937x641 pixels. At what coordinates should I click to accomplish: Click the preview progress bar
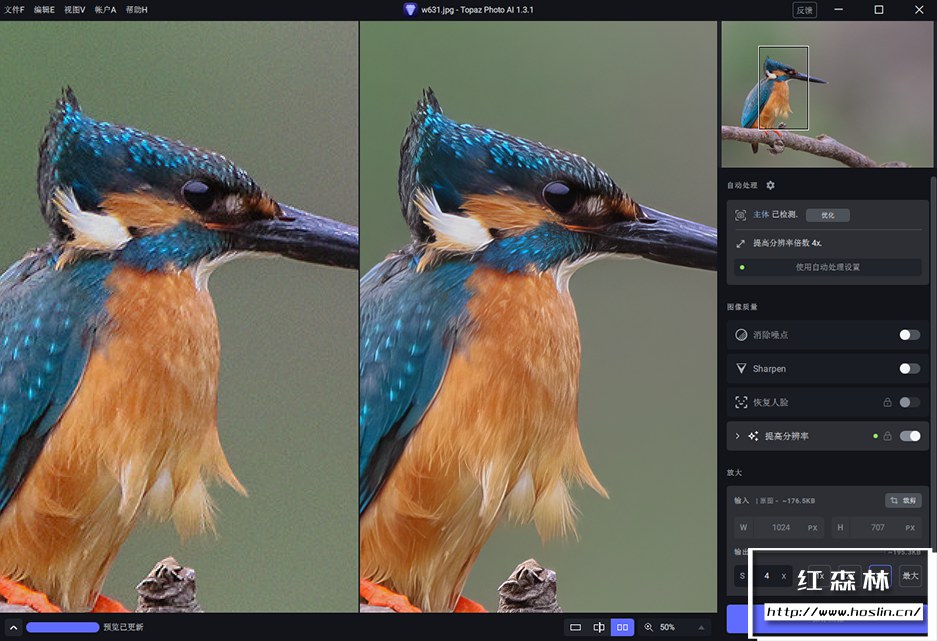coord(63,627)
